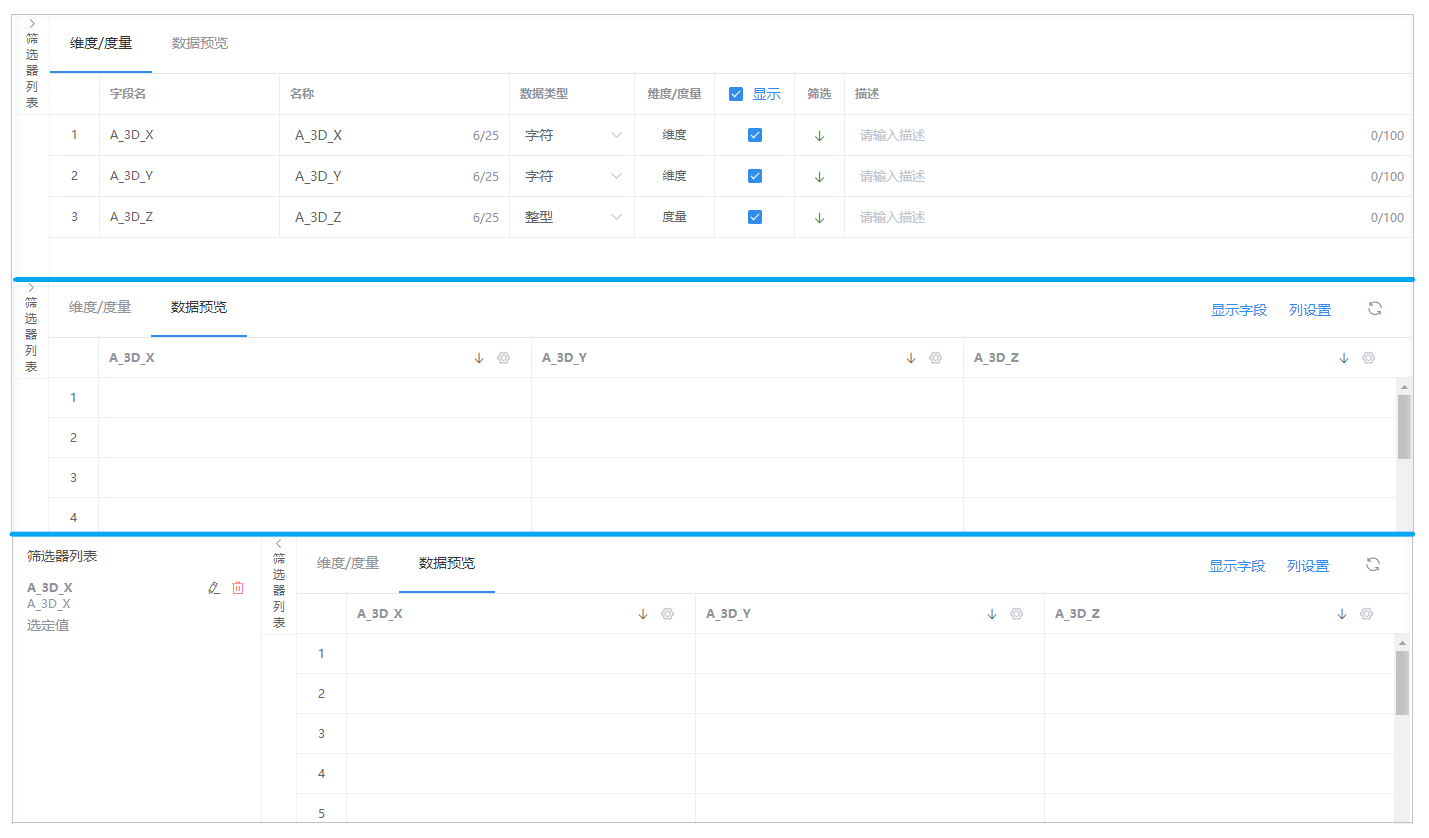Expand the 筛选器列表 sidebar beside the empty four-row preview

point(31,287)
